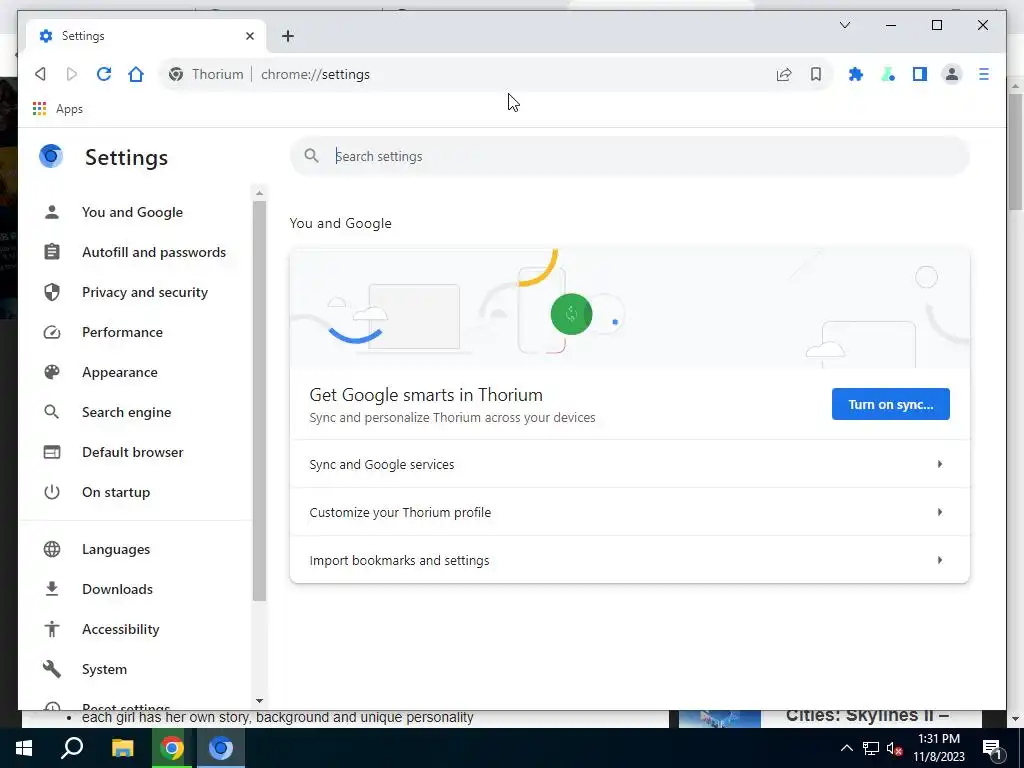Viewport: 1024px width, 768px height.
Task: Click the sidebar scrollbar thumb
Action: pyautogui.click(x=259, y=400)
